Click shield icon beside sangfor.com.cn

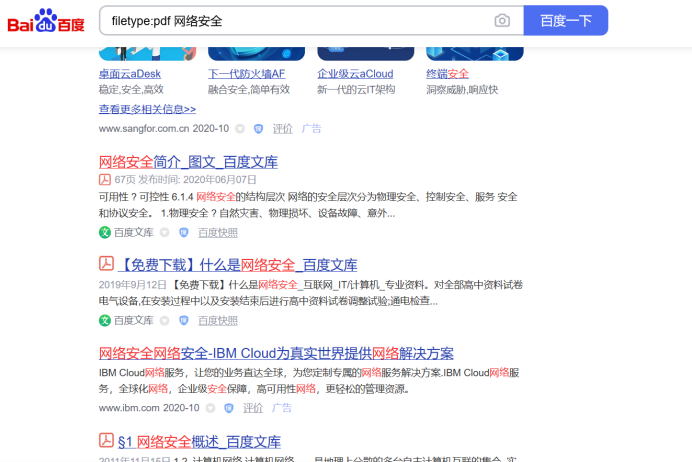pos(259,129)
